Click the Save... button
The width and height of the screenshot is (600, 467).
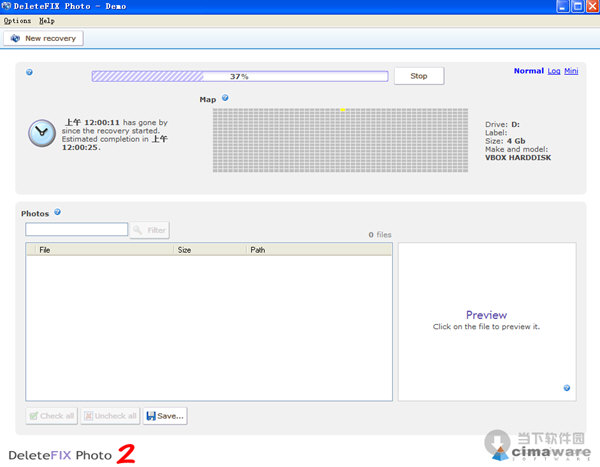165,416
